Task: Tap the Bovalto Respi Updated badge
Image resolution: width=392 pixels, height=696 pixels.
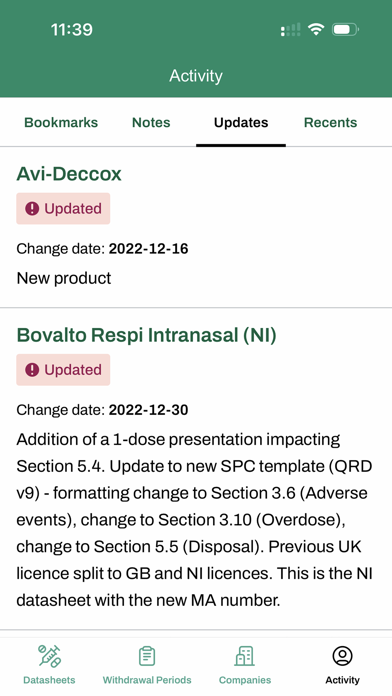Action: coord(63,370)
